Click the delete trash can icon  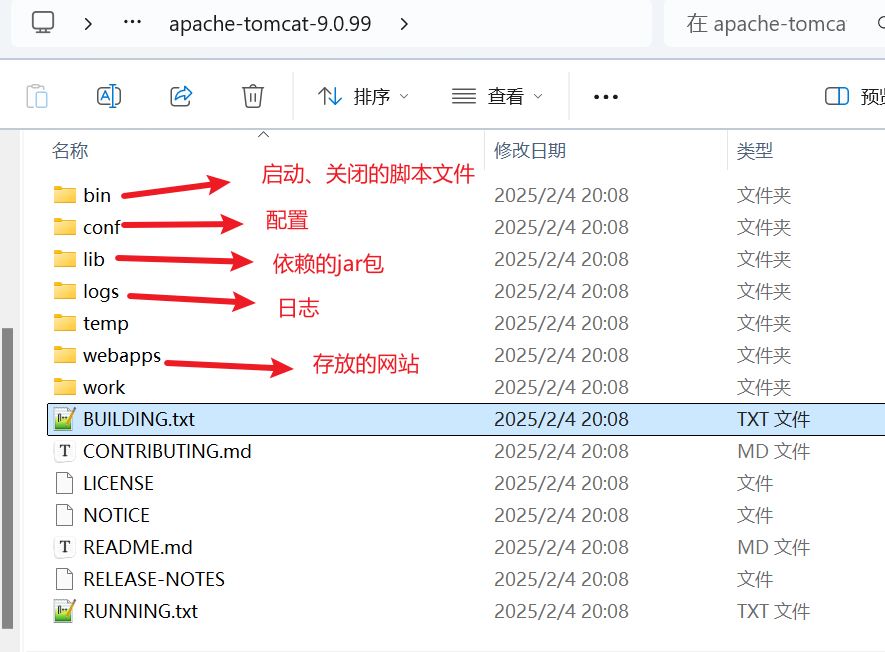[253, 96]
